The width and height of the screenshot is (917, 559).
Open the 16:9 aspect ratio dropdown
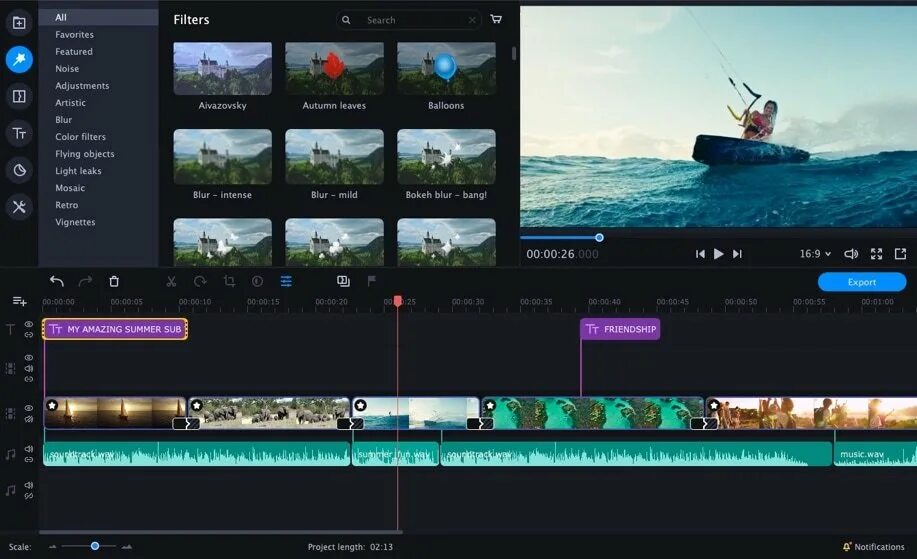coord(815,254)
